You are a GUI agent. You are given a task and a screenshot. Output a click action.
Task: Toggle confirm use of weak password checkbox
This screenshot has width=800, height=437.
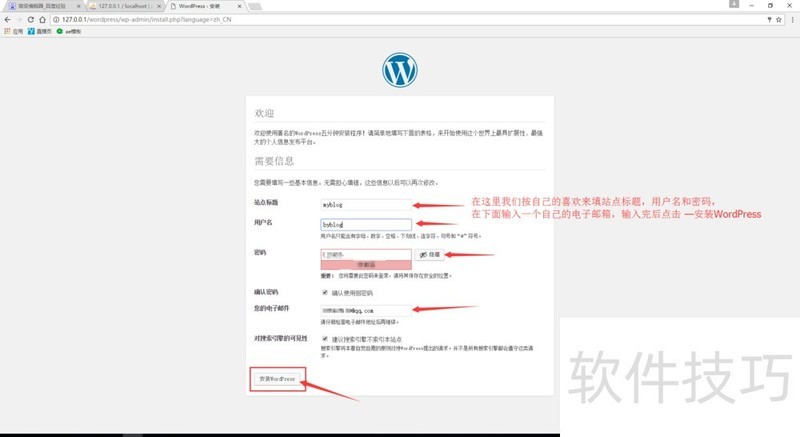point(324,293)
